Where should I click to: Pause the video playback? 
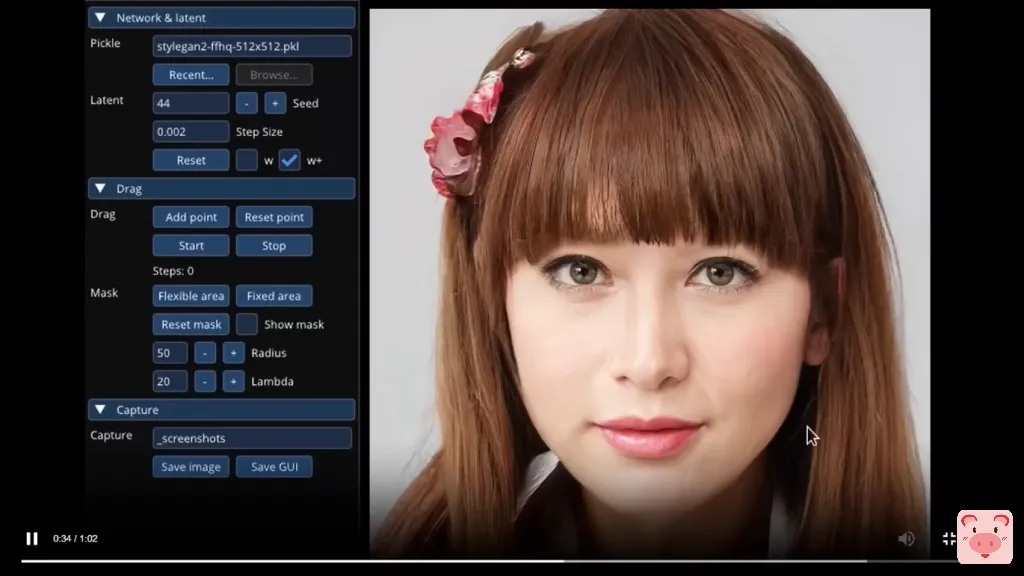(x=31, y=538)
